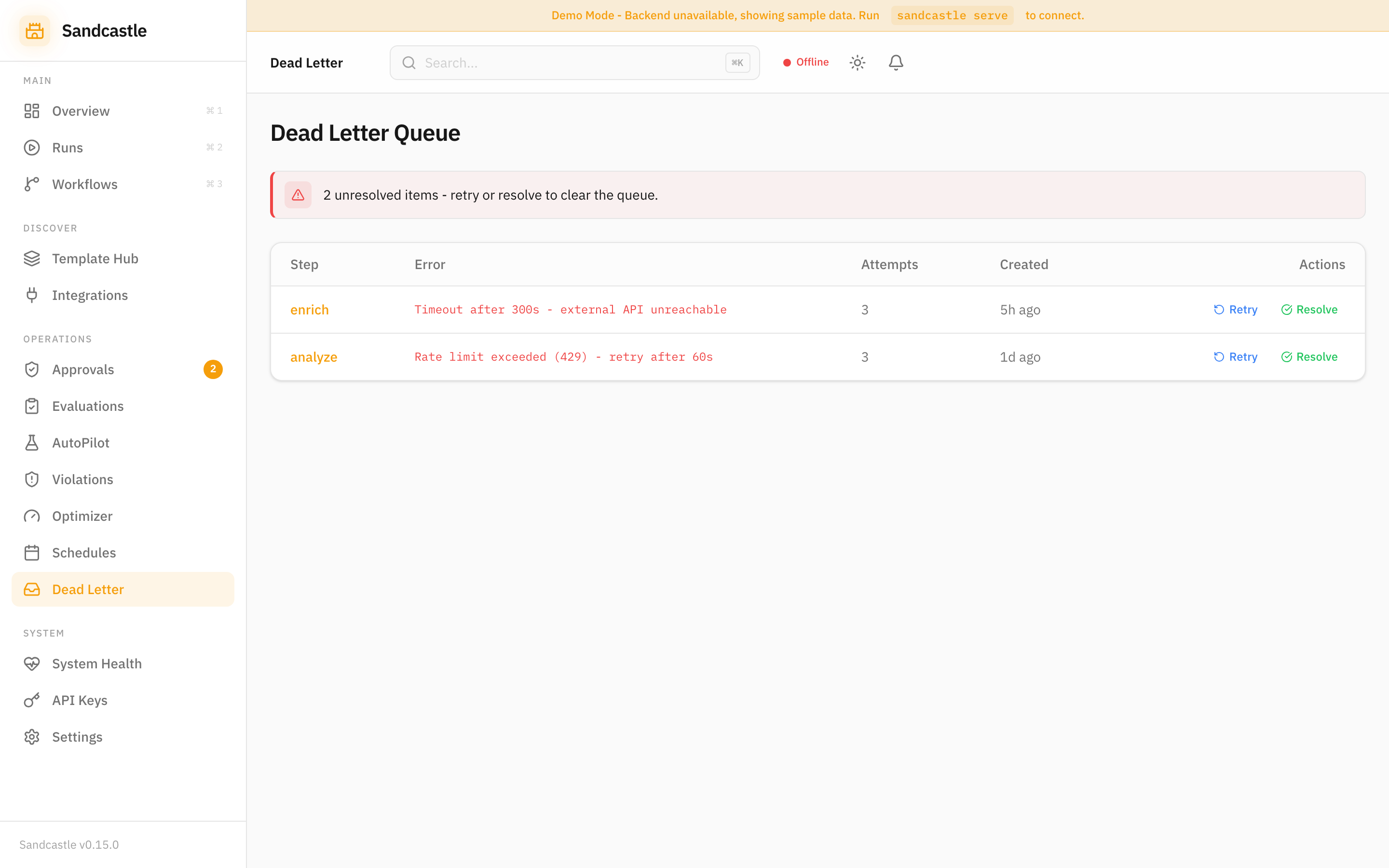Resolve the analyze step failure
This screenshot has width=1389, height=868.
pyautogui.click(x=1308, y=356)
